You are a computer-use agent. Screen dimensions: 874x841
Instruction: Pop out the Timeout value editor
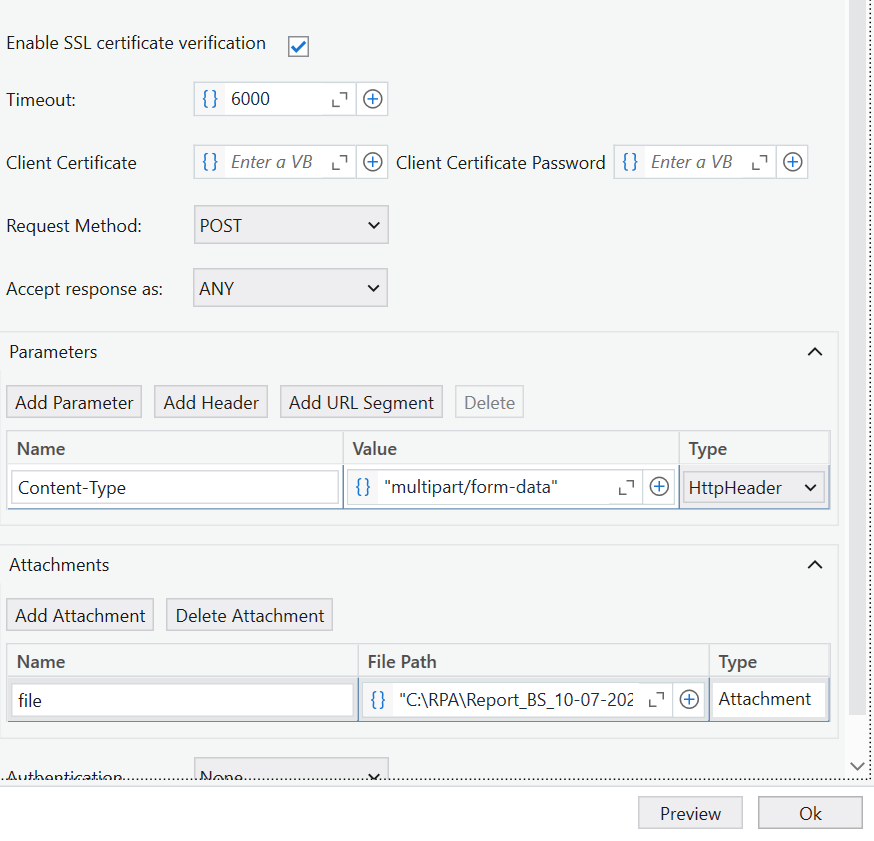(338, 98)
